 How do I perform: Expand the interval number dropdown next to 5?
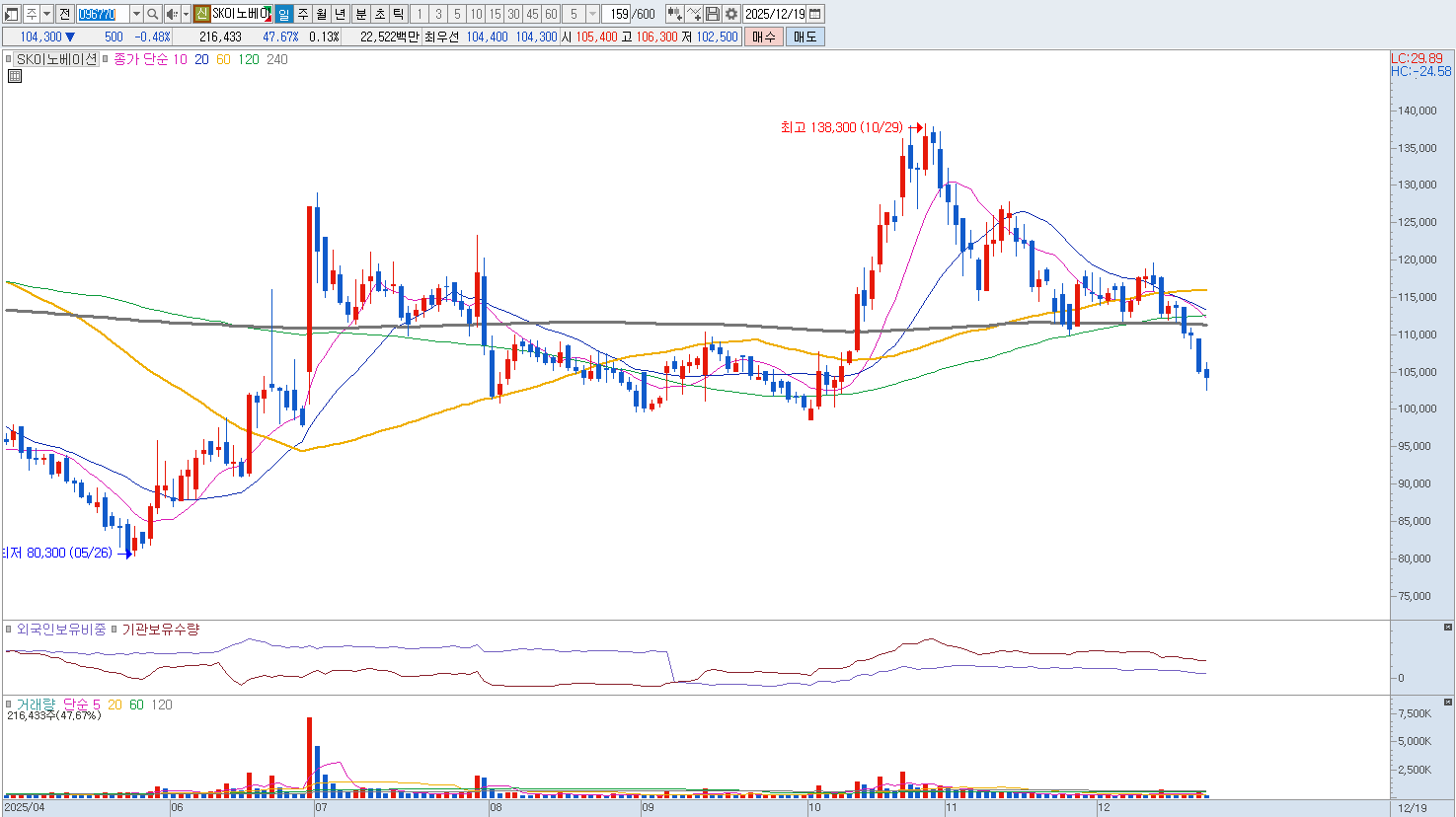pos(592,14)
